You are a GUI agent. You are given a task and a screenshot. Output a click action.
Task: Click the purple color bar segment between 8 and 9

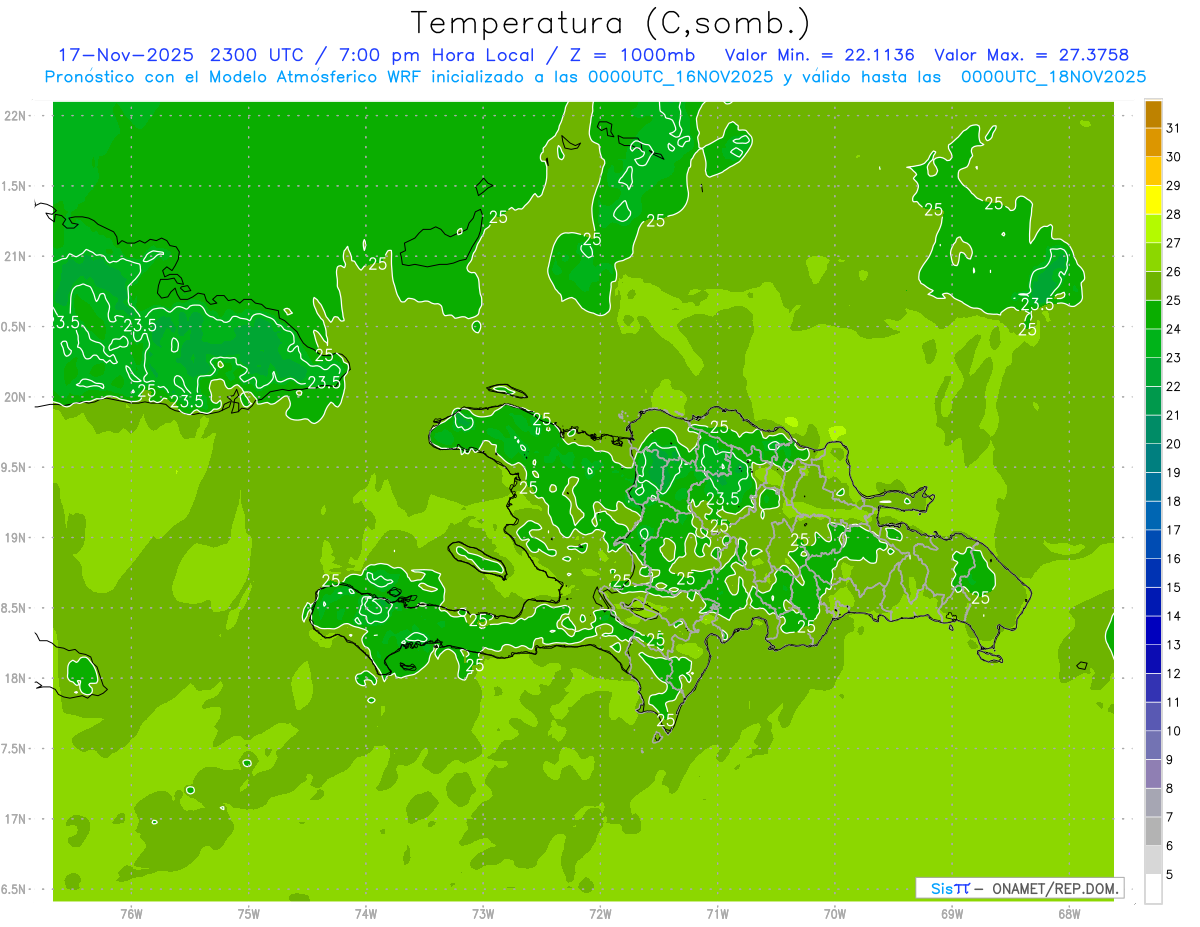tap(1153, 775)
